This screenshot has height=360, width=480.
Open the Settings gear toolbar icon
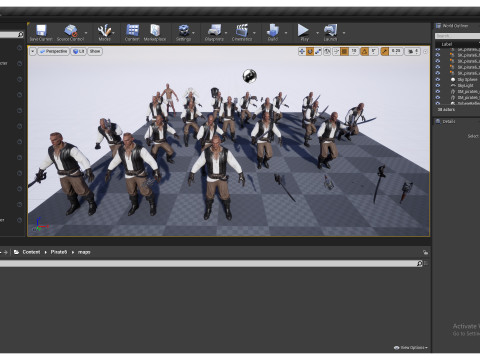tap(183, 33)
